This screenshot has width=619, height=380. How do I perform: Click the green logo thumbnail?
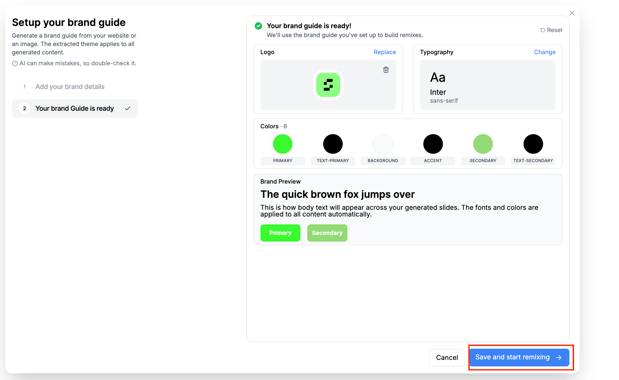pyautogui.click(x=328, y=84)
